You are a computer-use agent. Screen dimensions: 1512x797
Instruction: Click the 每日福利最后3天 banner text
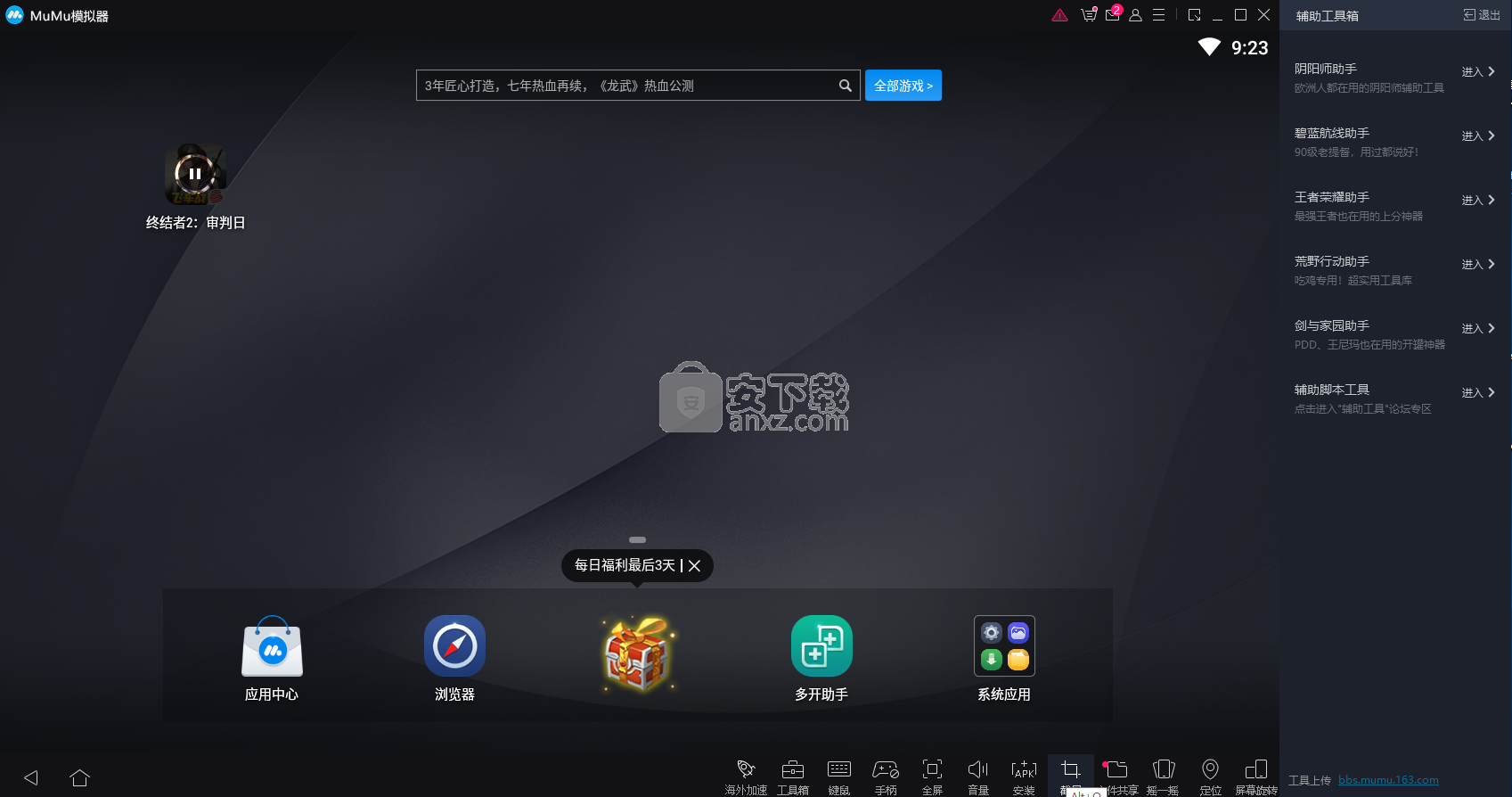pos(625,565)
